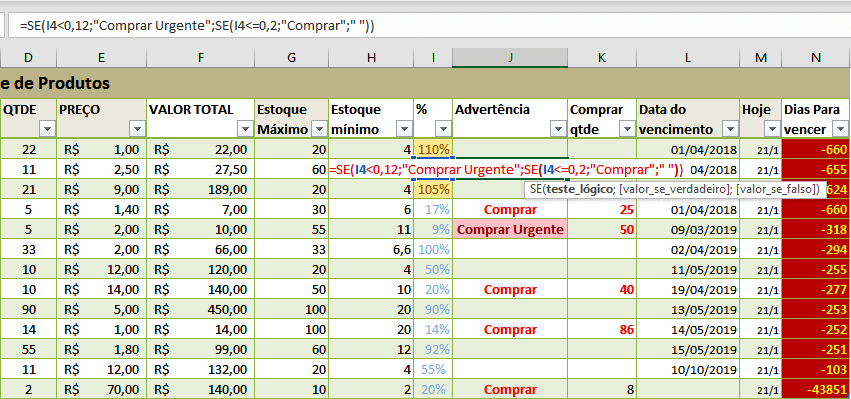
Task: Select the Estoque Máximo cell showing 55
Action: click(x=291, y=230)
